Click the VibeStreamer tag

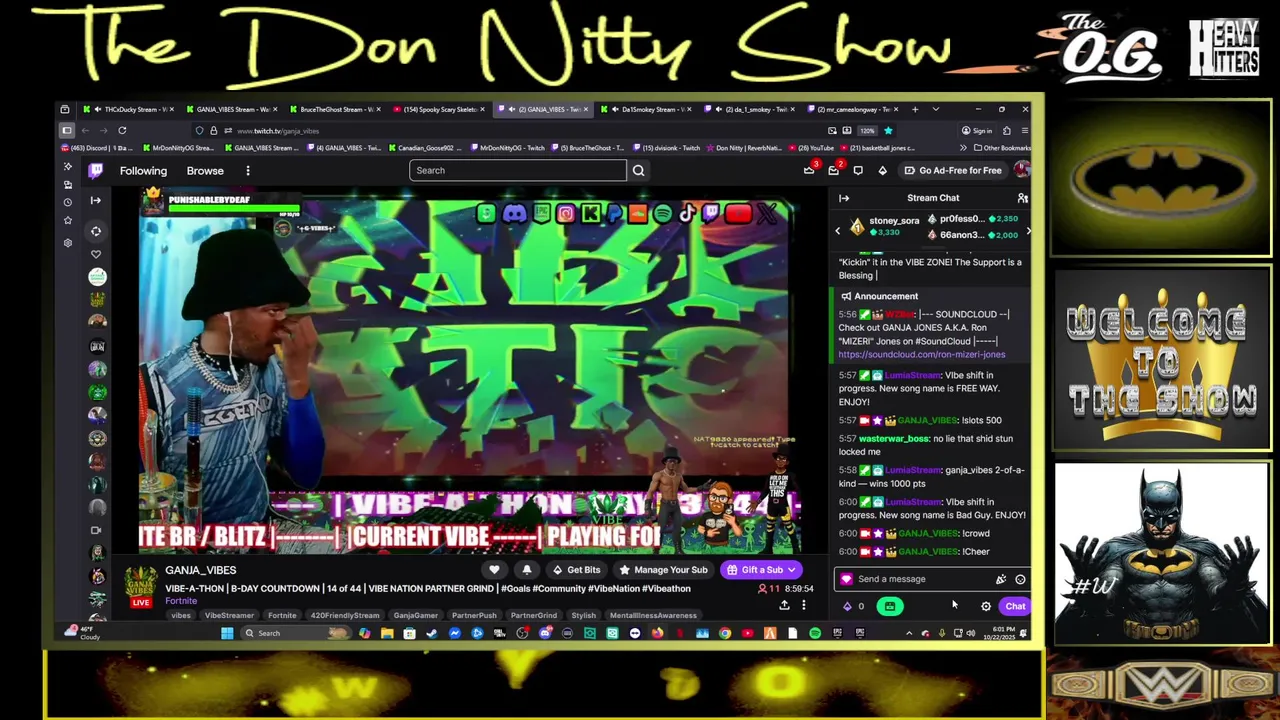(x=229, y=616)
